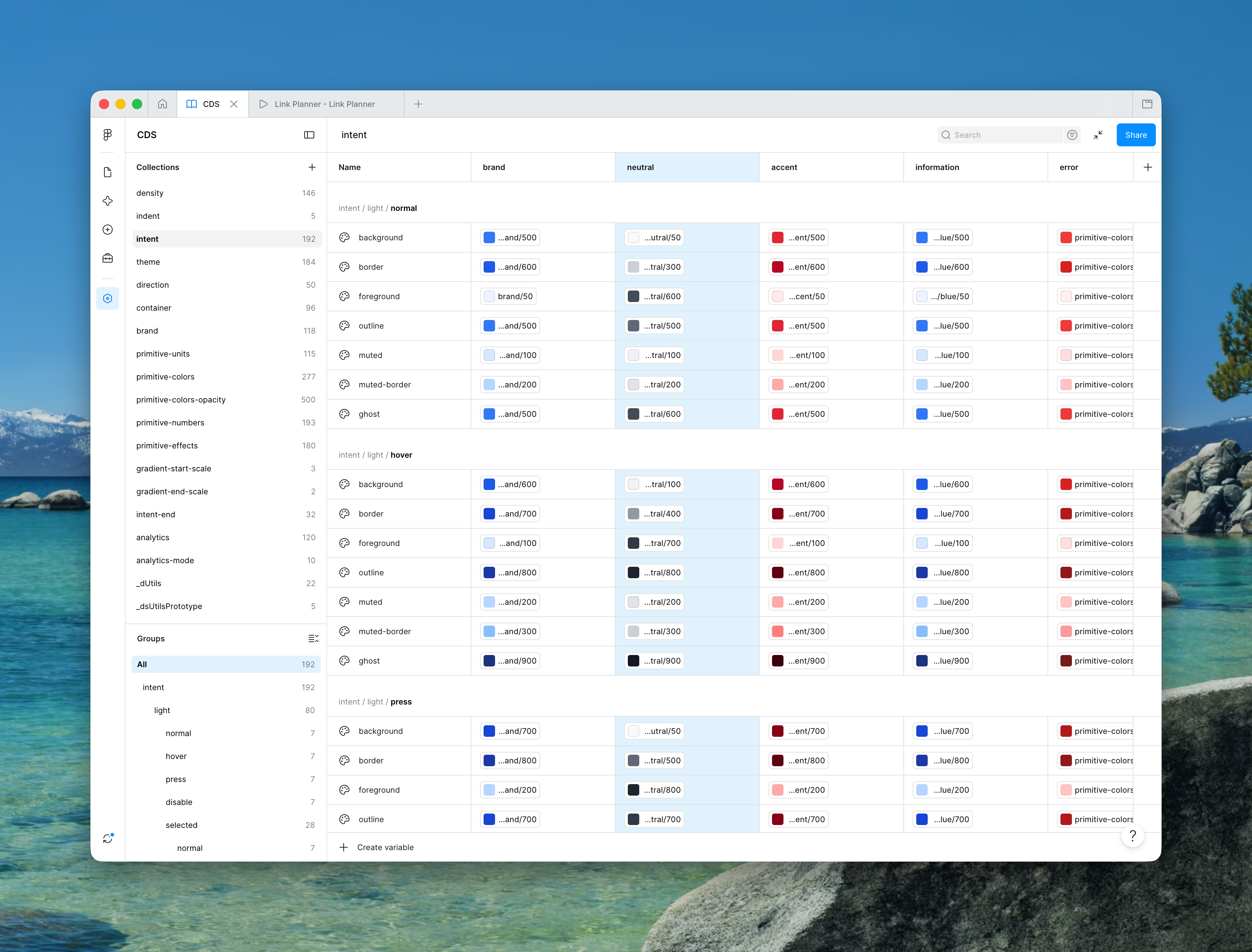The image size is (1252, 952).
Task: Click color icon of press foreground row
Action: (x=344, y=790)
